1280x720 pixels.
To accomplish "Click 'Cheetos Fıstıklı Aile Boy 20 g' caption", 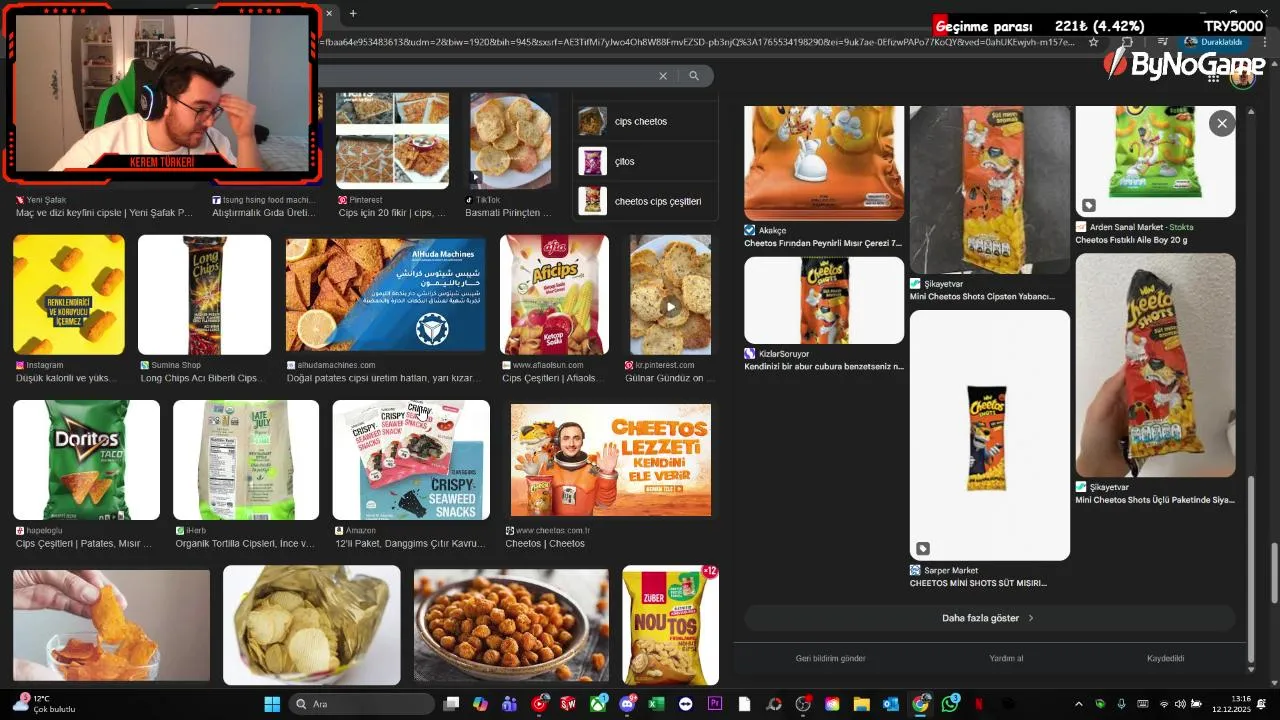I will 1131,240.
